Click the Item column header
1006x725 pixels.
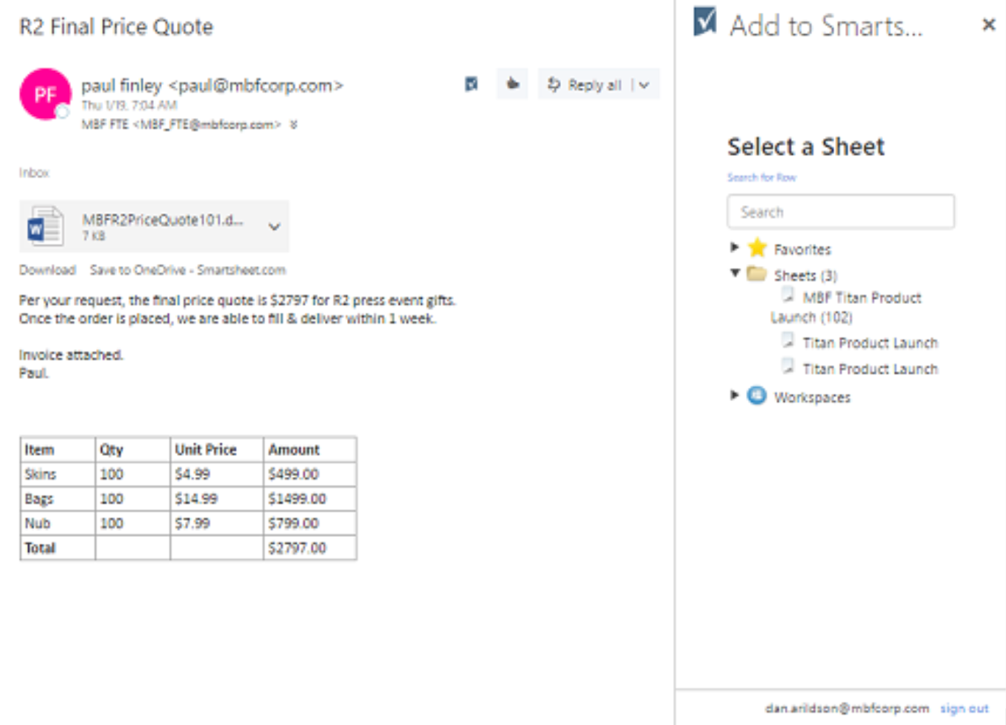pos(58,450)
